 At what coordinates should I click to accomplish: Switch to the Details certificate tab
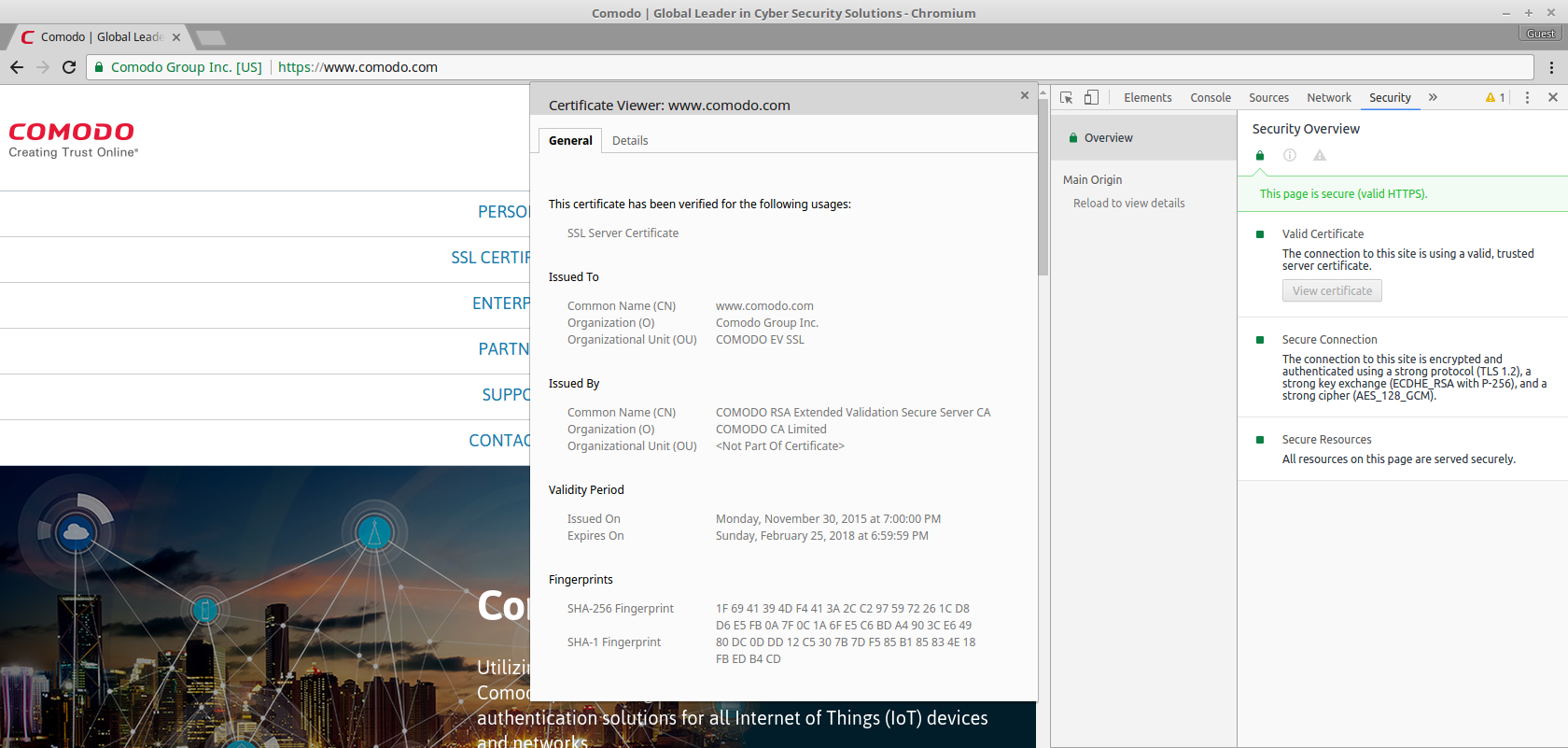coord(630,140)
